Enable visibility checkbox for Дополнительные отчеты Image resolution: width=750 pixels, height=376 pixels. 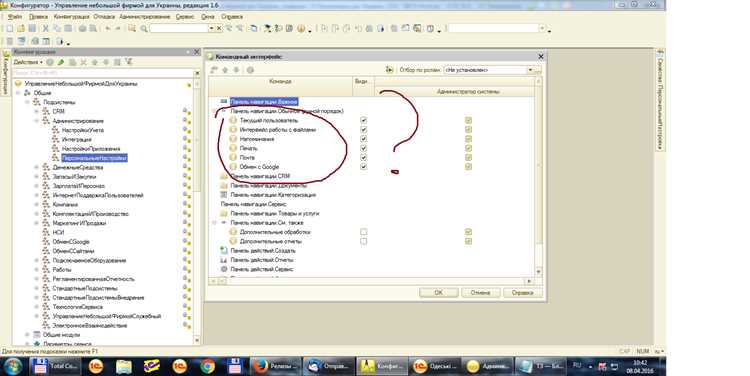pos(364,241)
